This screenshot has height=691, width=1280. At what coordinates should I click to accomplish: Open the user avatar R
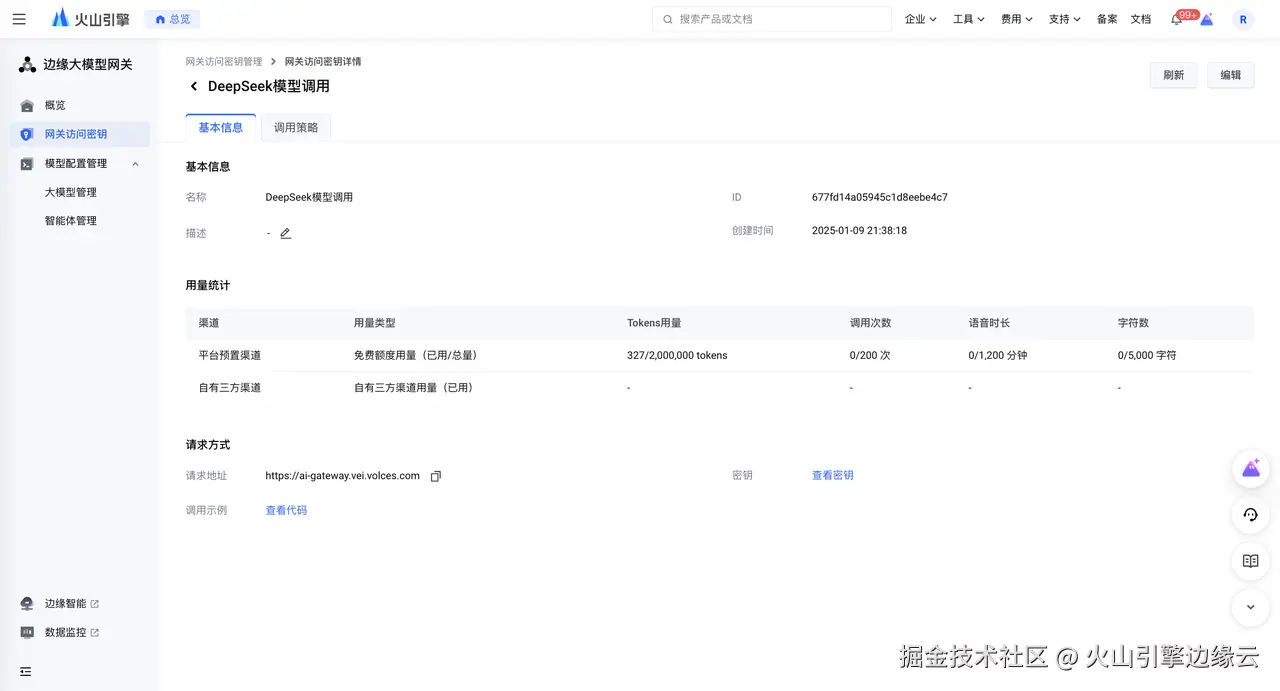[1243, 19]
